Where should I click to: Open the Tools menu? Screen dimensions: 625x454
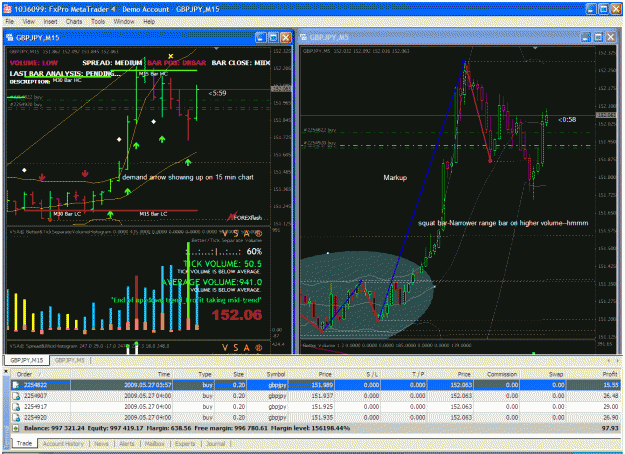click(98, 22)
